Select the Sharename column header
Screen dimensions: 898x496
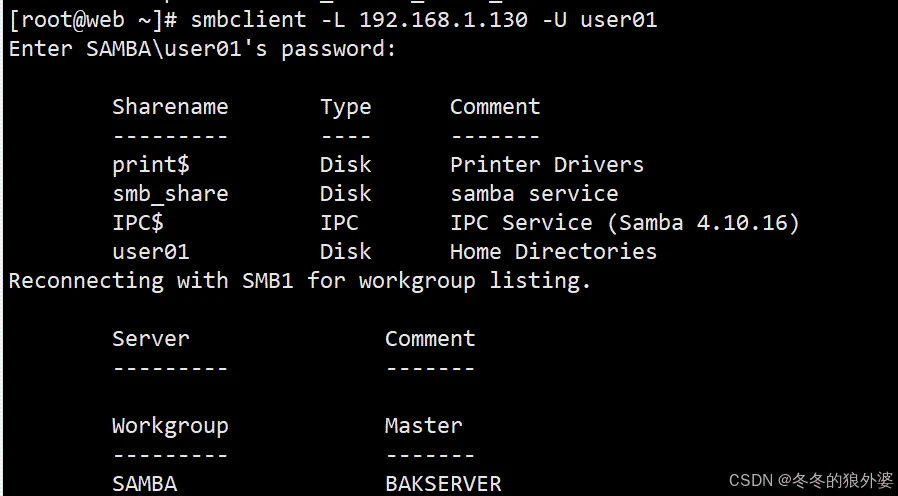[170, 107]
